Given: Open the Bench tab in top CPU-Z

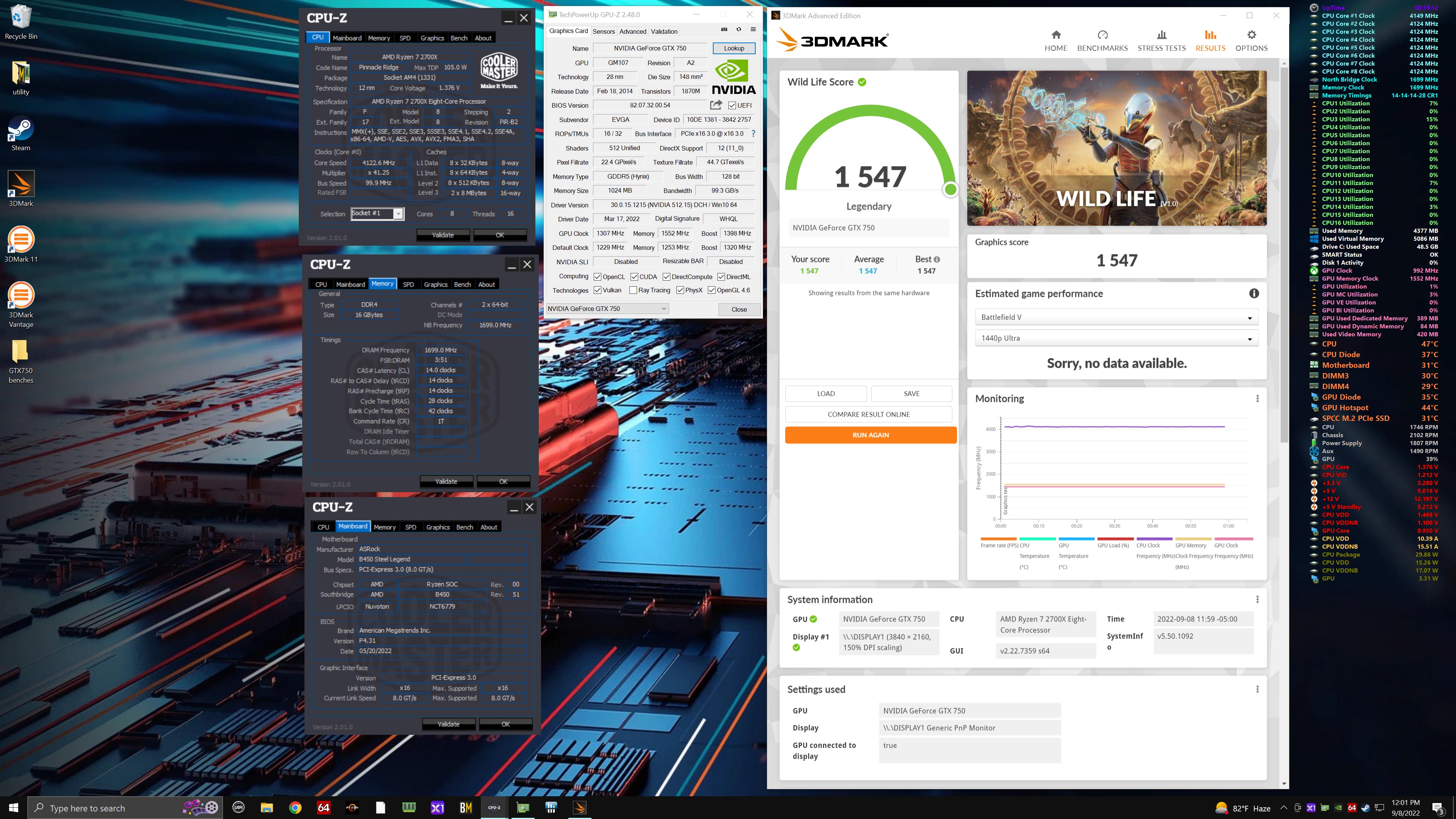Looking at the screenshot, I should [x=459, y=38].
